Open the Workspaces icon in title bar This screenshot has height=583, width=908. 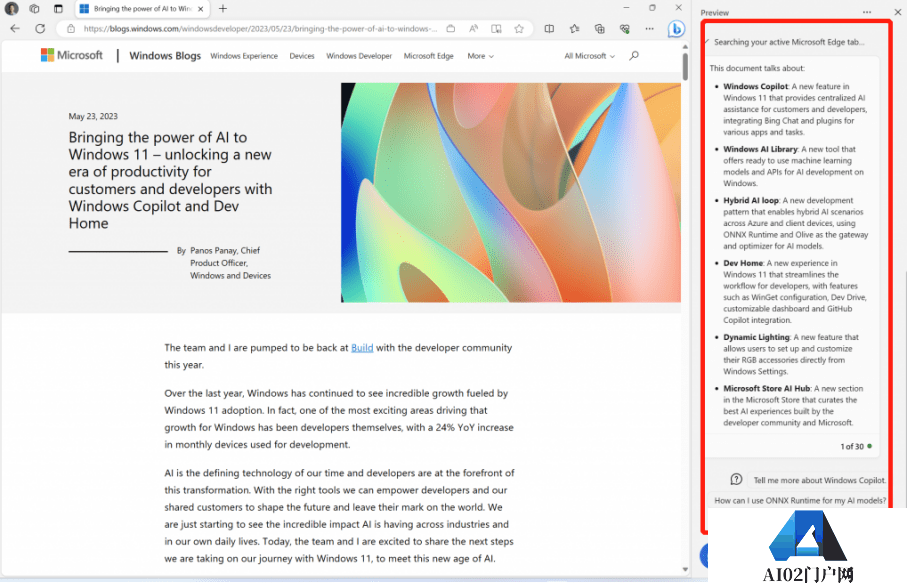coord(35,9)
